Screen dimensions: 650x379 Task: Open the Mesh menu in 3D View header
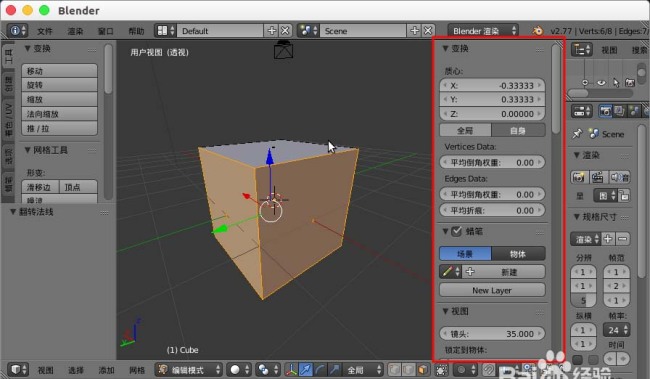137,370
